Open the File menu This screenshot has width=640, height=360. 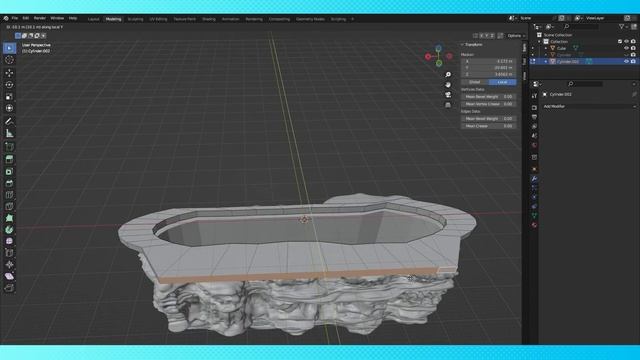coord(15,18)
